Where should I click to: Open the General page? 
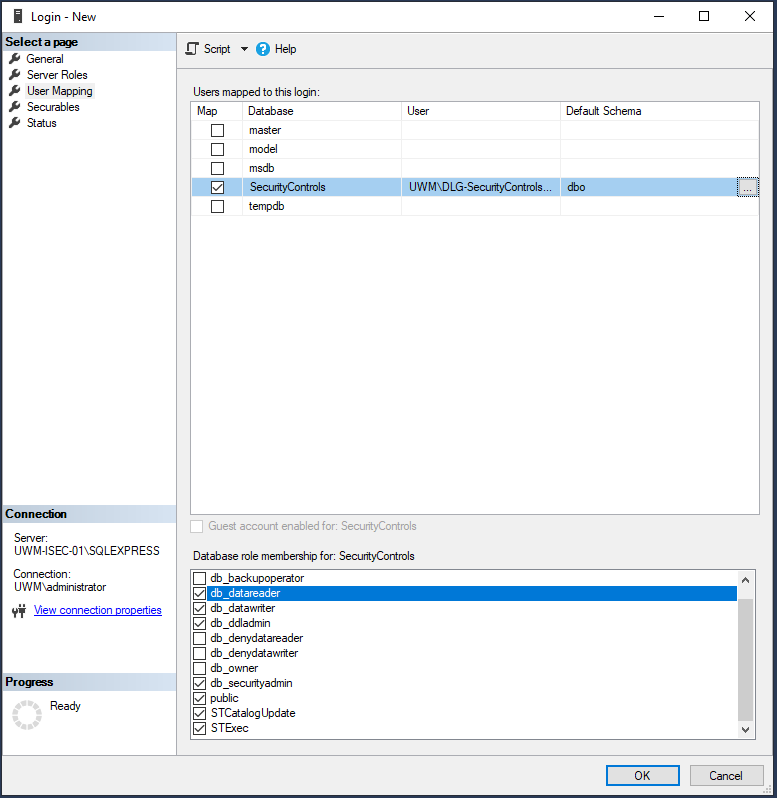[45, 59]
